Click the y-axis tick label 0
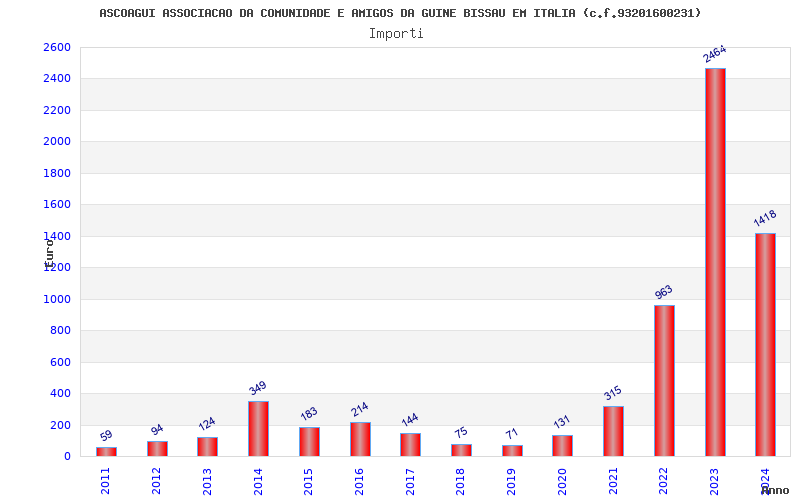The width and height of the screenshot is (800, 500). pos(67,457)
